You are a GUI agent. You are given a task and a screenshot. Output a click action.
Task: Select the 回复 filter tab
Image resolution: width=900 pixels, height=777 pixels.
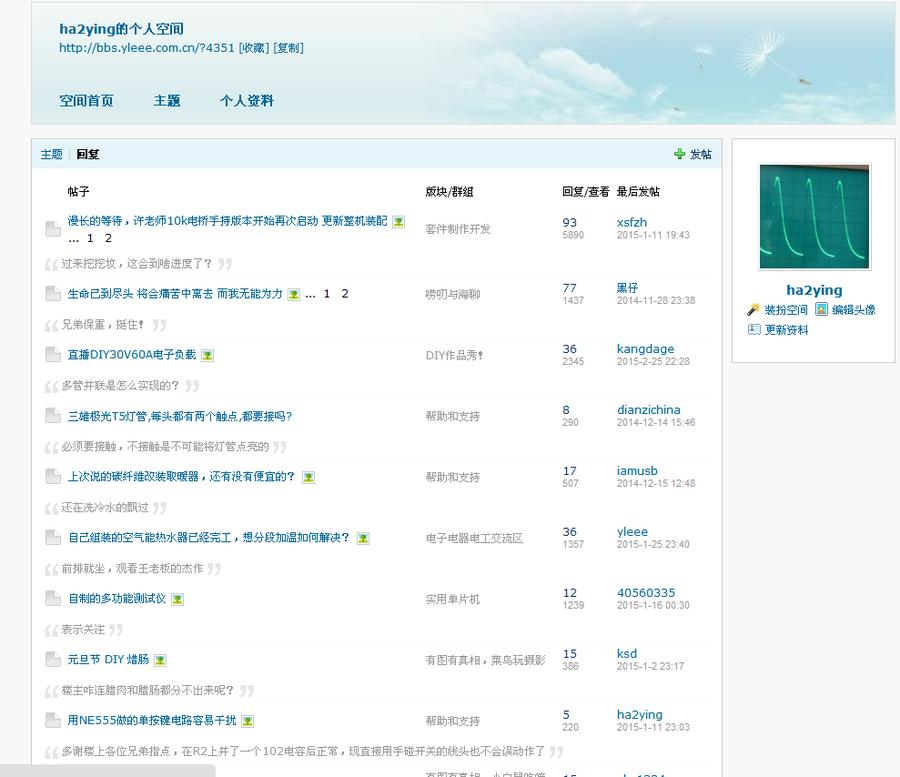88,154
